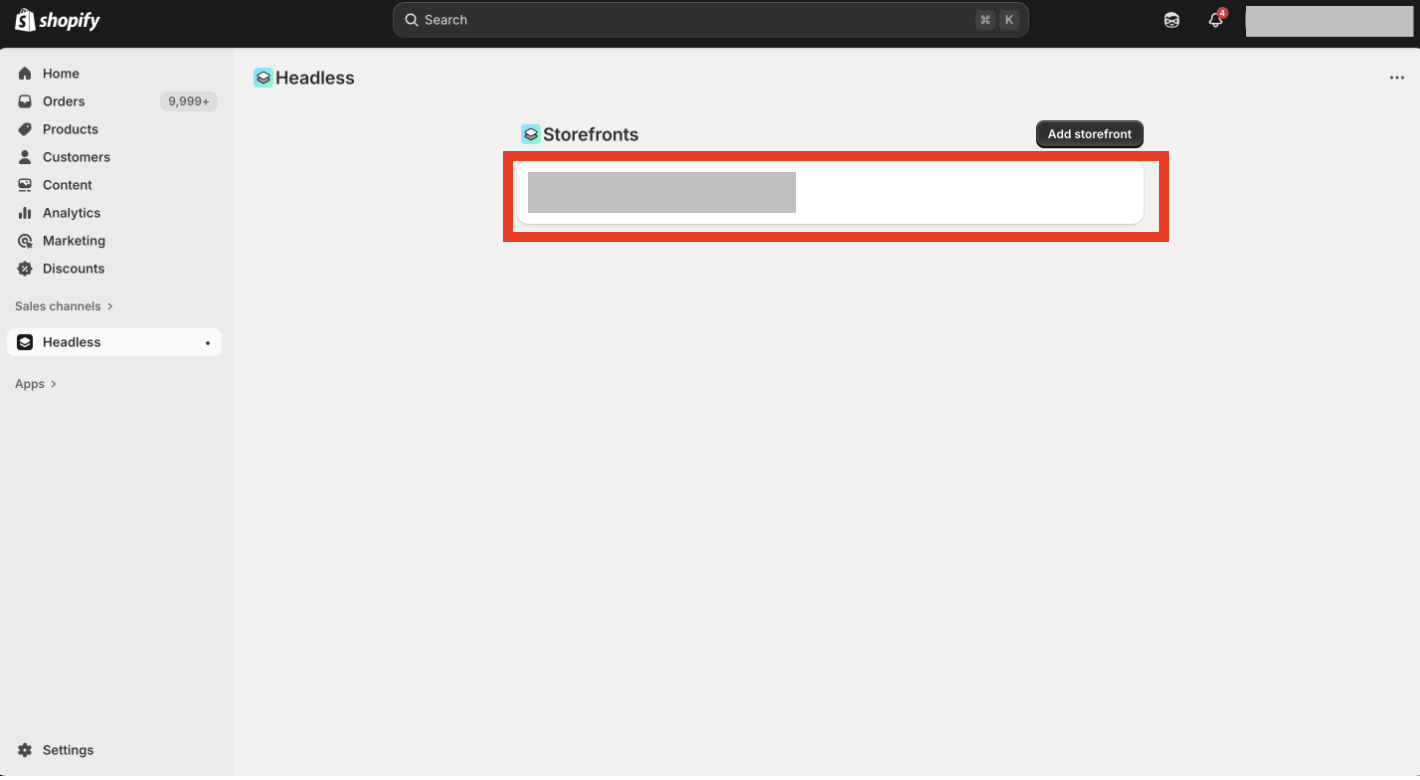Screen dimensions: 1420x780
Task: Click the Discounts badge icon
Action: [x=25, y=270]
